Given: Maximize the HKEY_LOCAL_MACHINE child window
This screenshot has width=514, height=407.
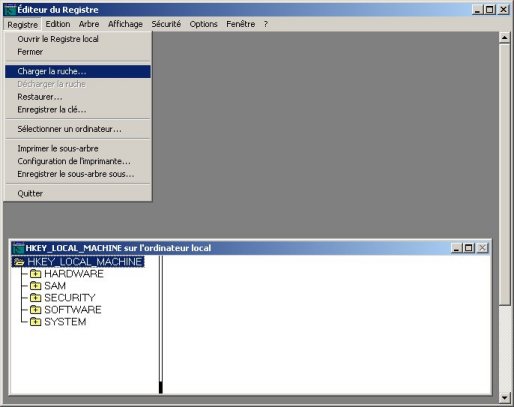Looking at the screenshot, I should coord(469,248).
